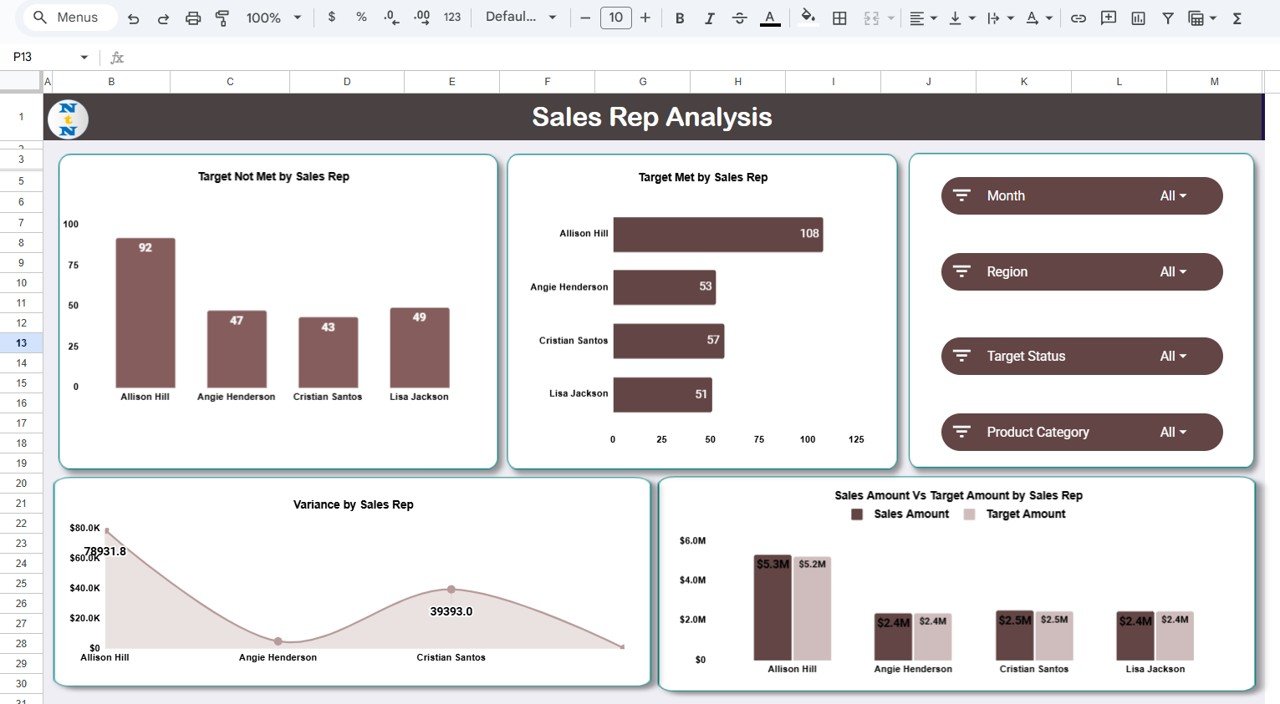Screen dimensions: 1280x704
Task: Open the Month slicer All dropdown
Action: point(1172,195)
